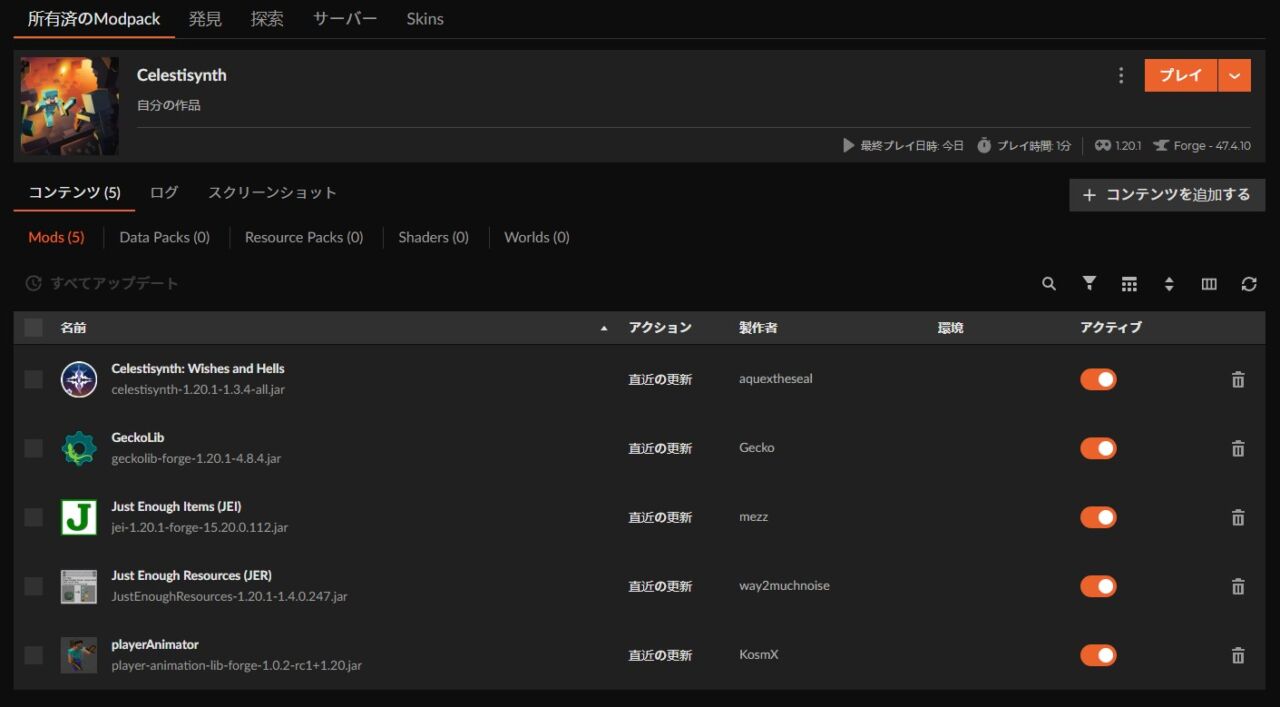Image resolution: width=1280 pixels, height=707 pixels.
Task: Delete the Just Enough Resources mod
Action: tap(1238, 586)
